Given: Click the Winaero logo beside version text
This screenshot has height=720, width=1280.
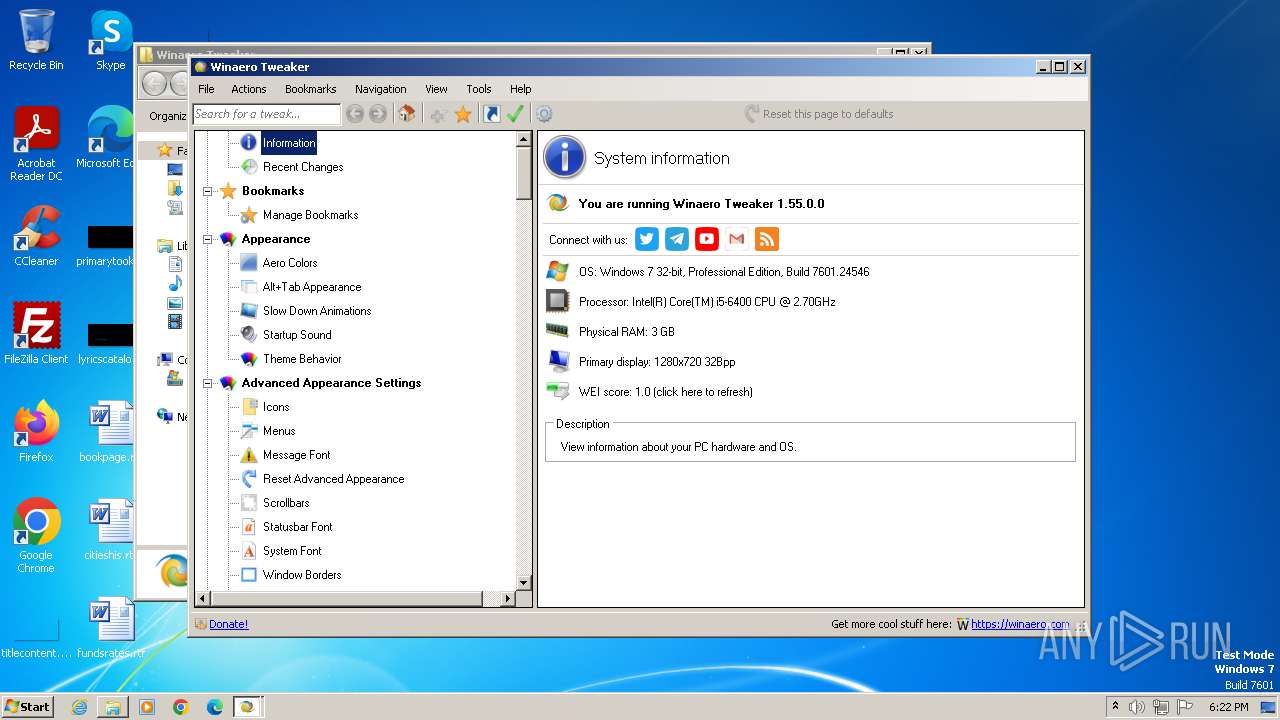Looking at the screenshot, I should pyautogui.click(x=558, y=203).
